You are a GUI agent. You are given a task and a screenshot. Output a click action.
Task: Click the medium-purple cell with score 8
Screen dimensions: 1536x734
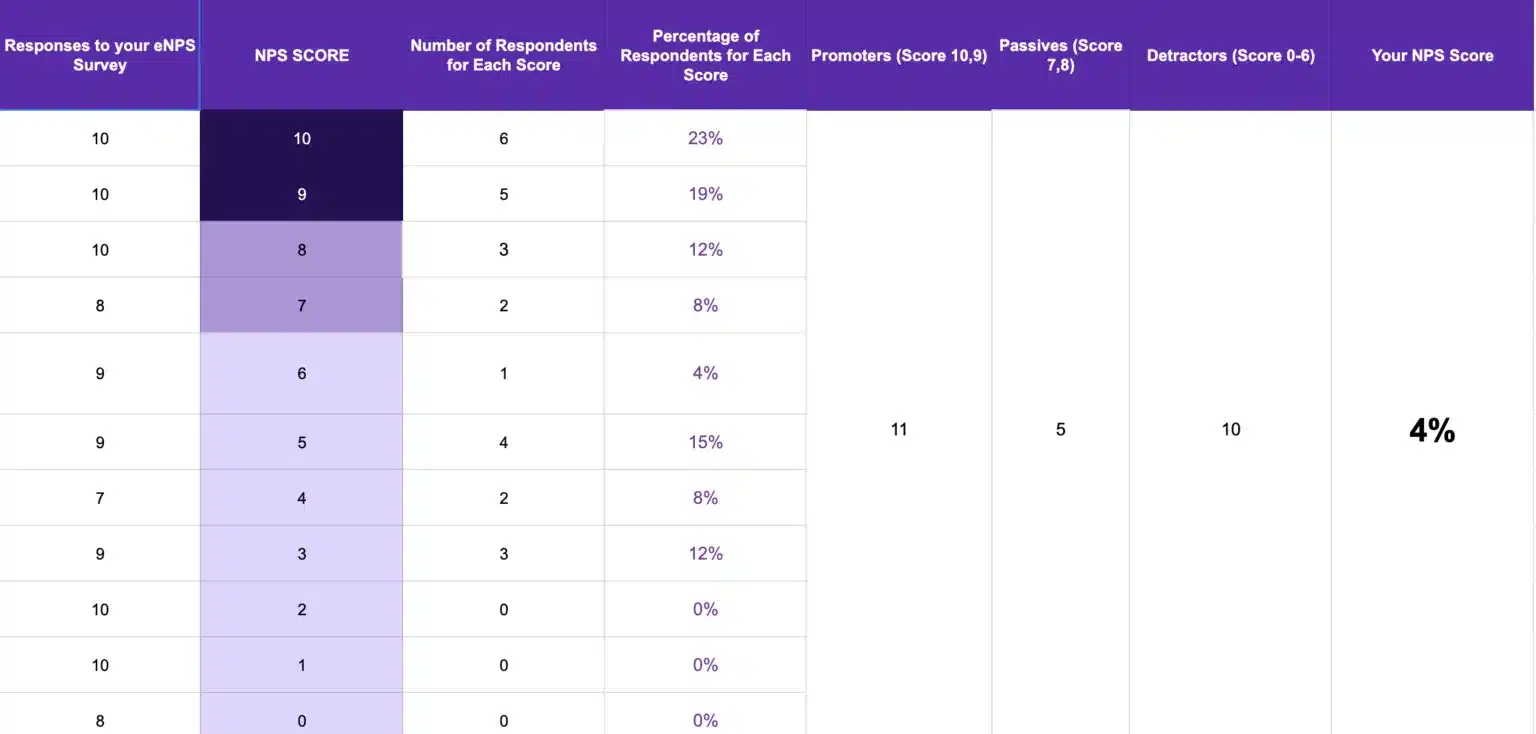301,249
